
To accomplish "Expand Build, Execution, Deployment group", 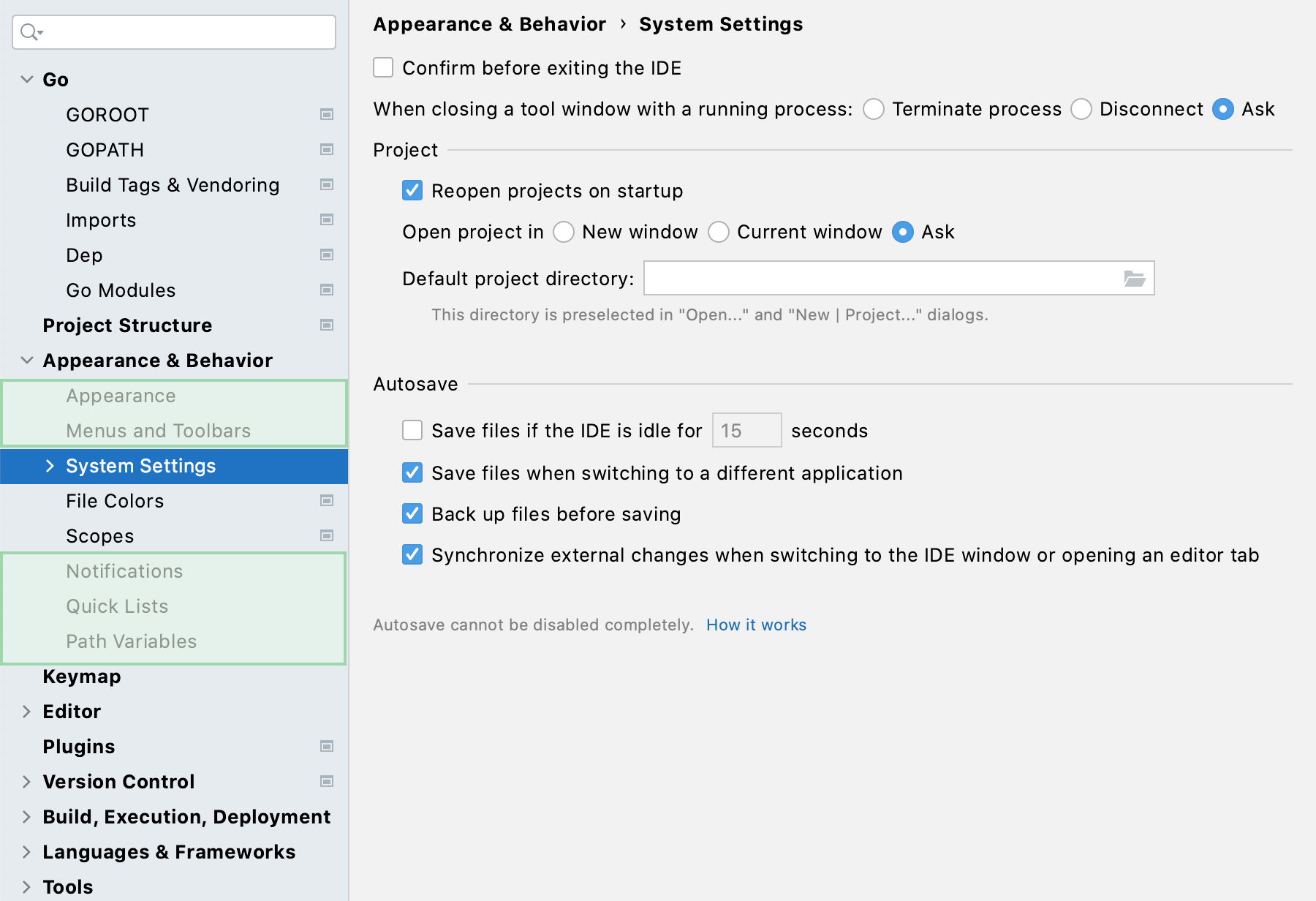I will coord(27,817).
